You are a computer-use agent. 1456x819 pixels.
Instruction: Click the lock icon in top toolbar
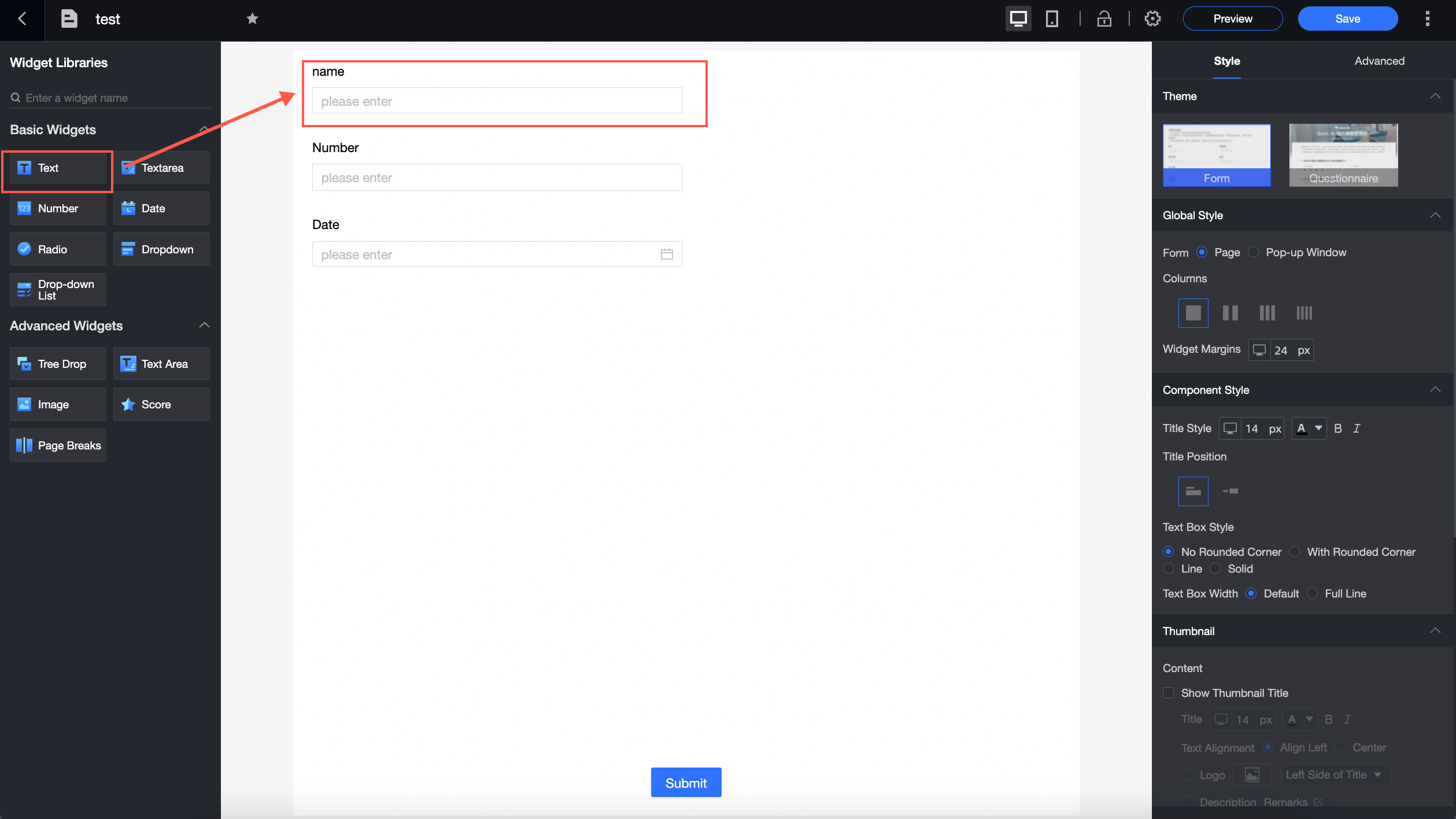point(1104,19)
